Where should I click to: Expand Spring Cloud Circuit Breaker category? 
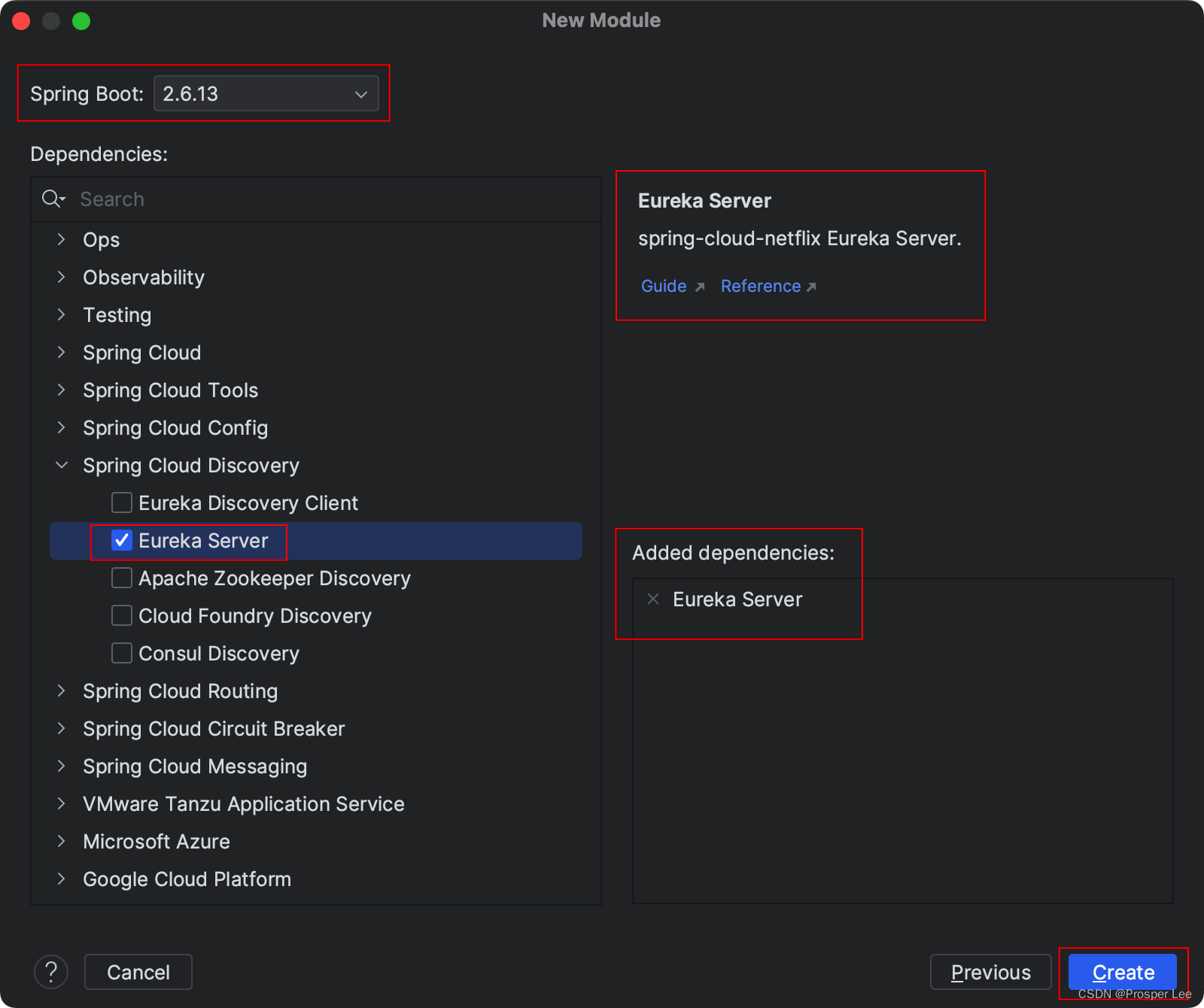[x=61, y=728]
